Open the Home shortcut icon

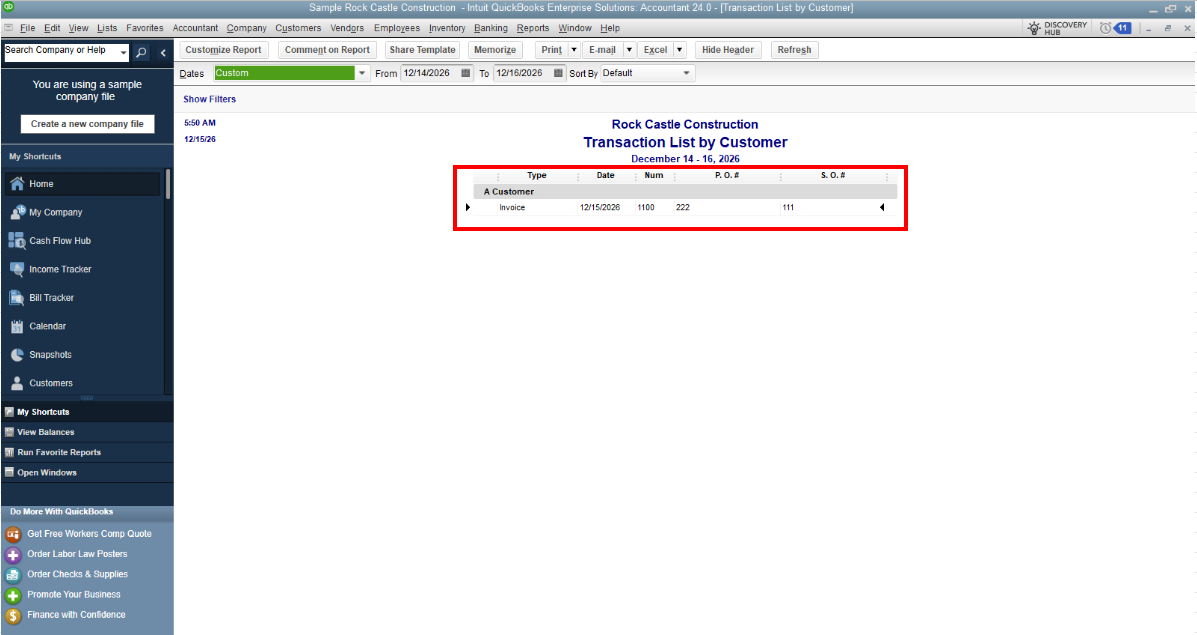(x=17, y=184)
